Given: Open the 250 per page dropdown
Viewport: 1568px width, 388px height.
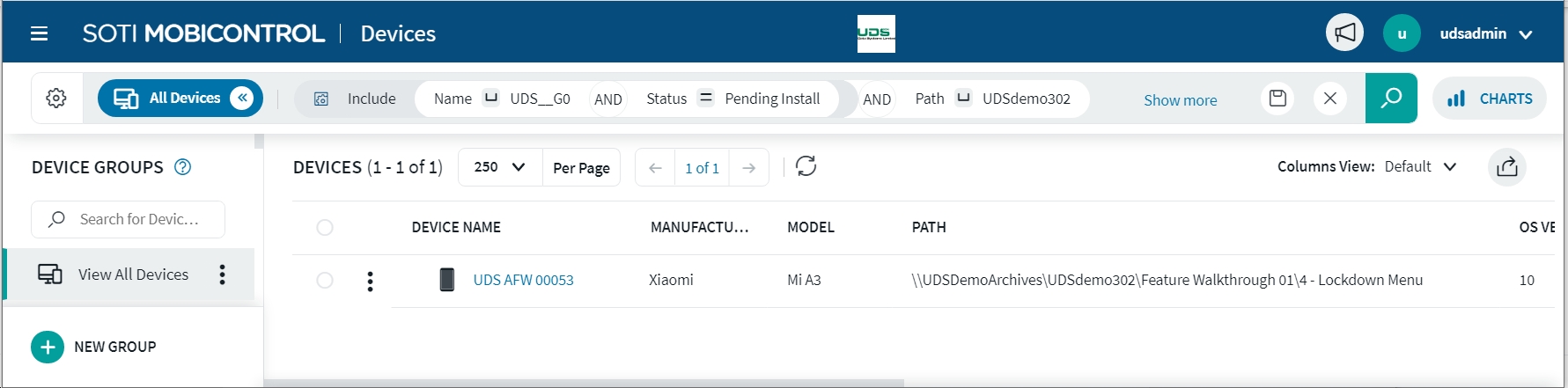Looking at the screenshot, I should (499, 167).
